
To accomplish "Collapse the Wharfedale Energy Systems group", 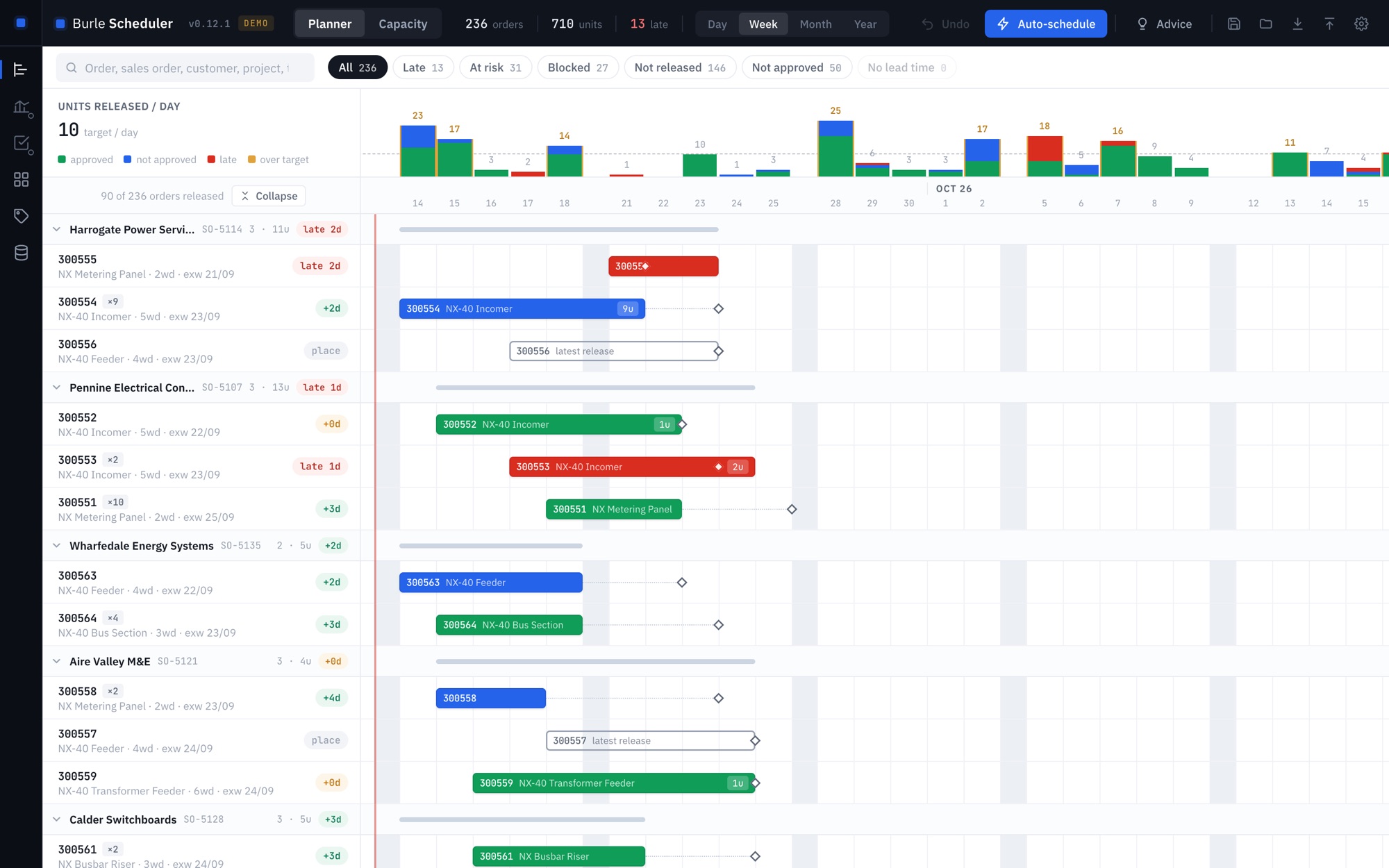I will pyautogui.click(x=56, y=546).
